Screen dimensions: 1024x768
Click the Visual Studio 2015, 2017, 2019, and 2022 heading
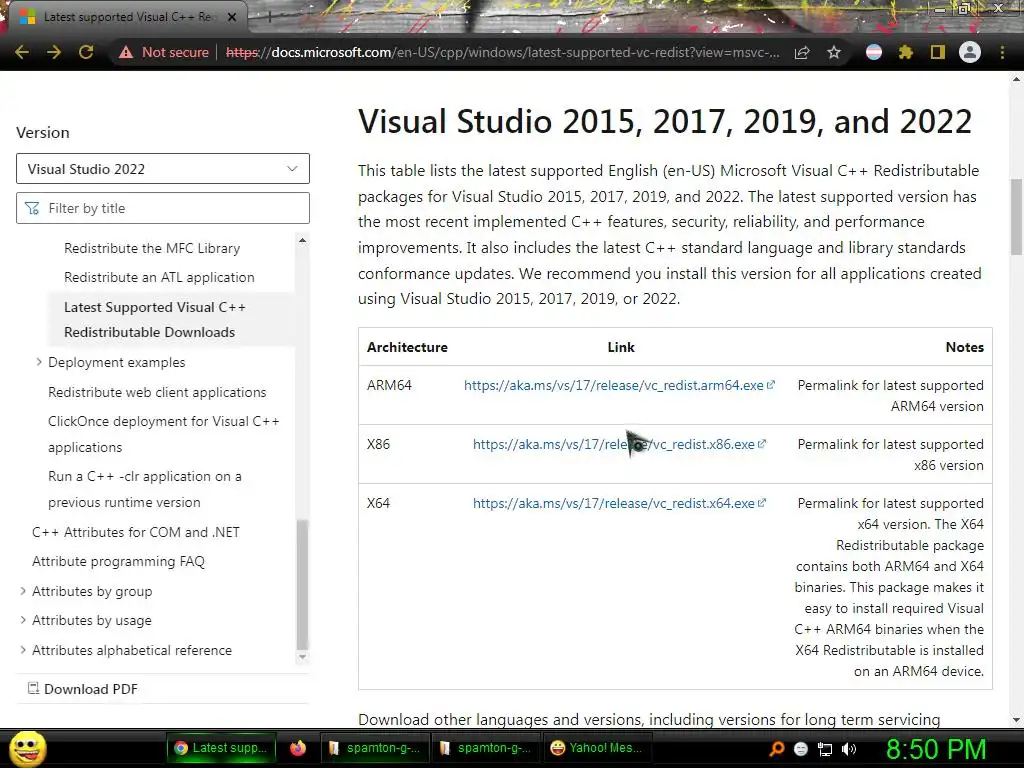tap(665, 121)
